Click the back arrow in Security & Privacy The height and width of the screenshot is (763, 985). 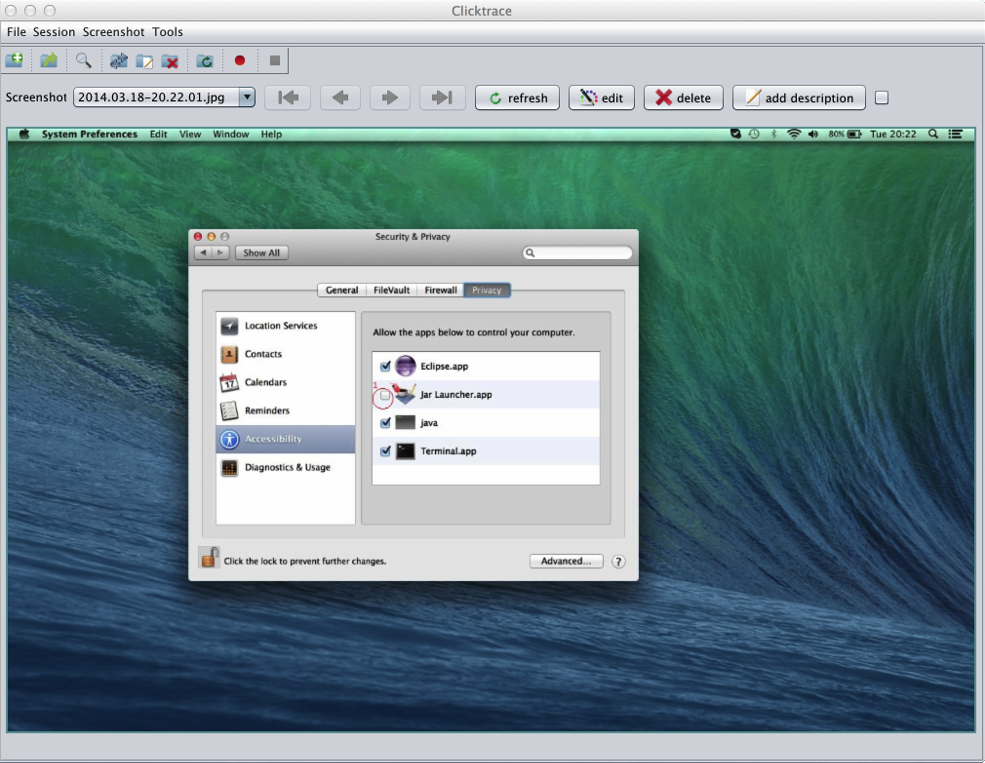[203, 252]
